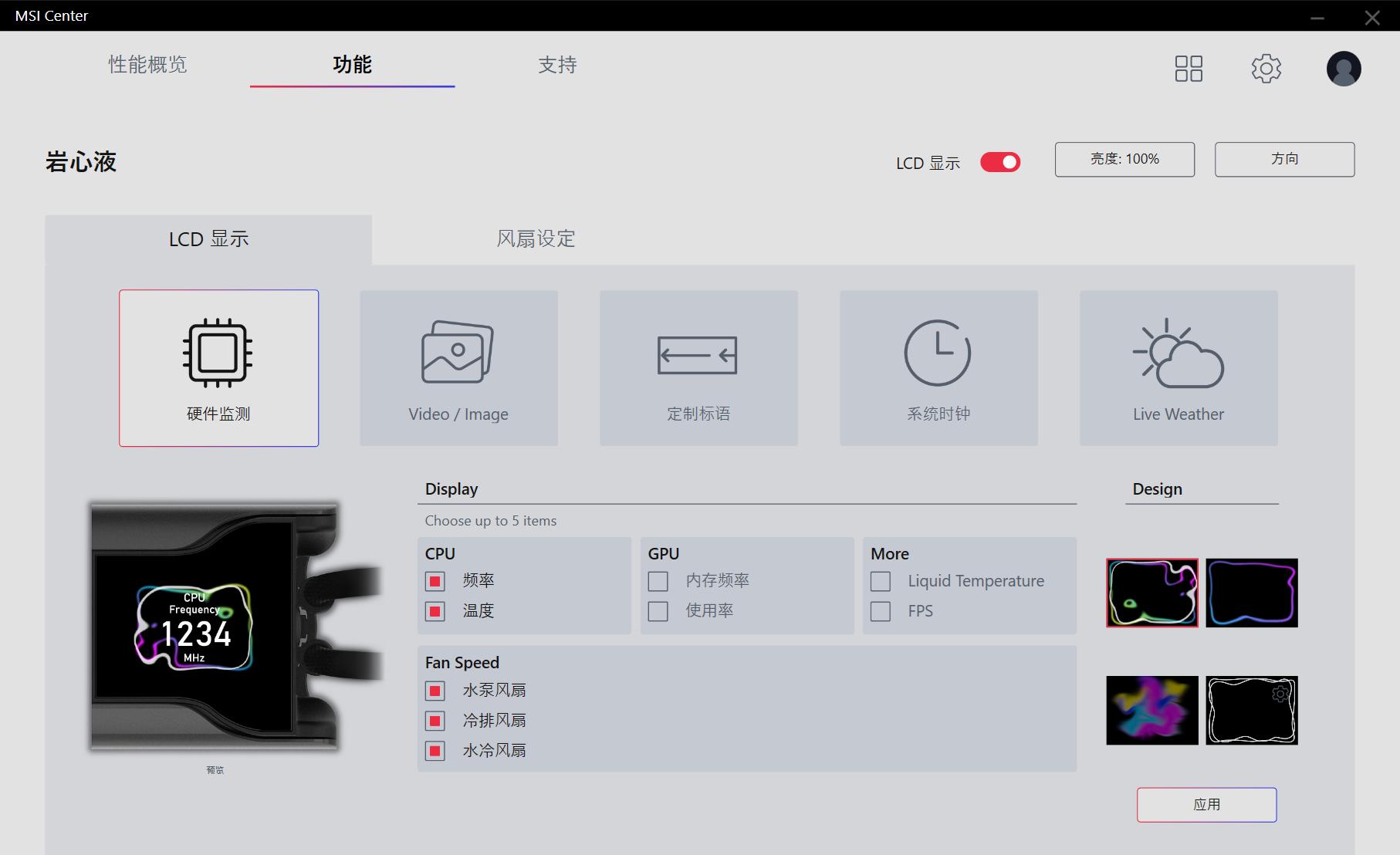This screenshot has height=855, width=1400.
Task: Apply changes with the 应用 button
Action: tap(1206, 804)
